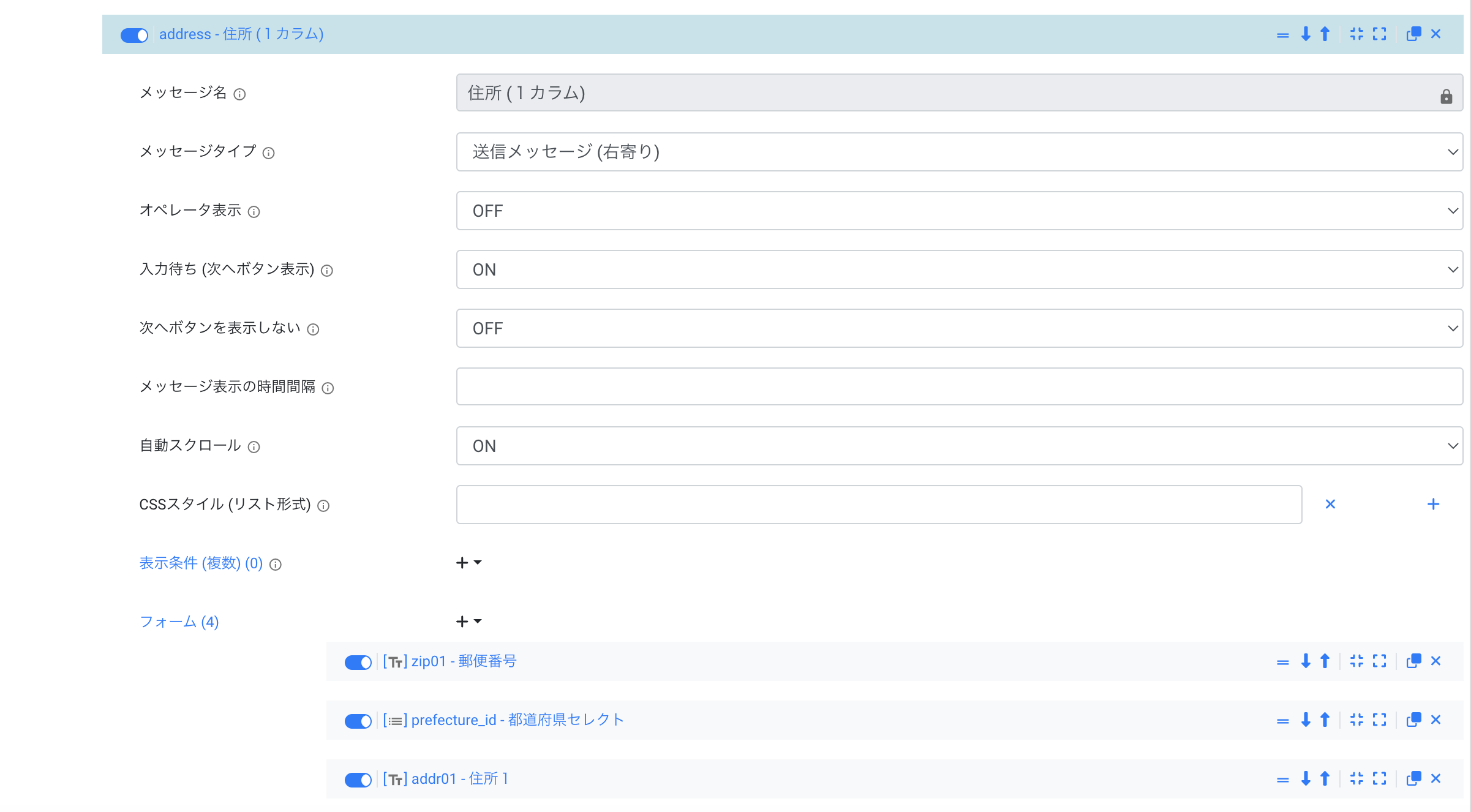Viewport: 1471px width, 812px height.
Task: Click the 表示条件 (複数) (0) link
Action: [201, 563]
